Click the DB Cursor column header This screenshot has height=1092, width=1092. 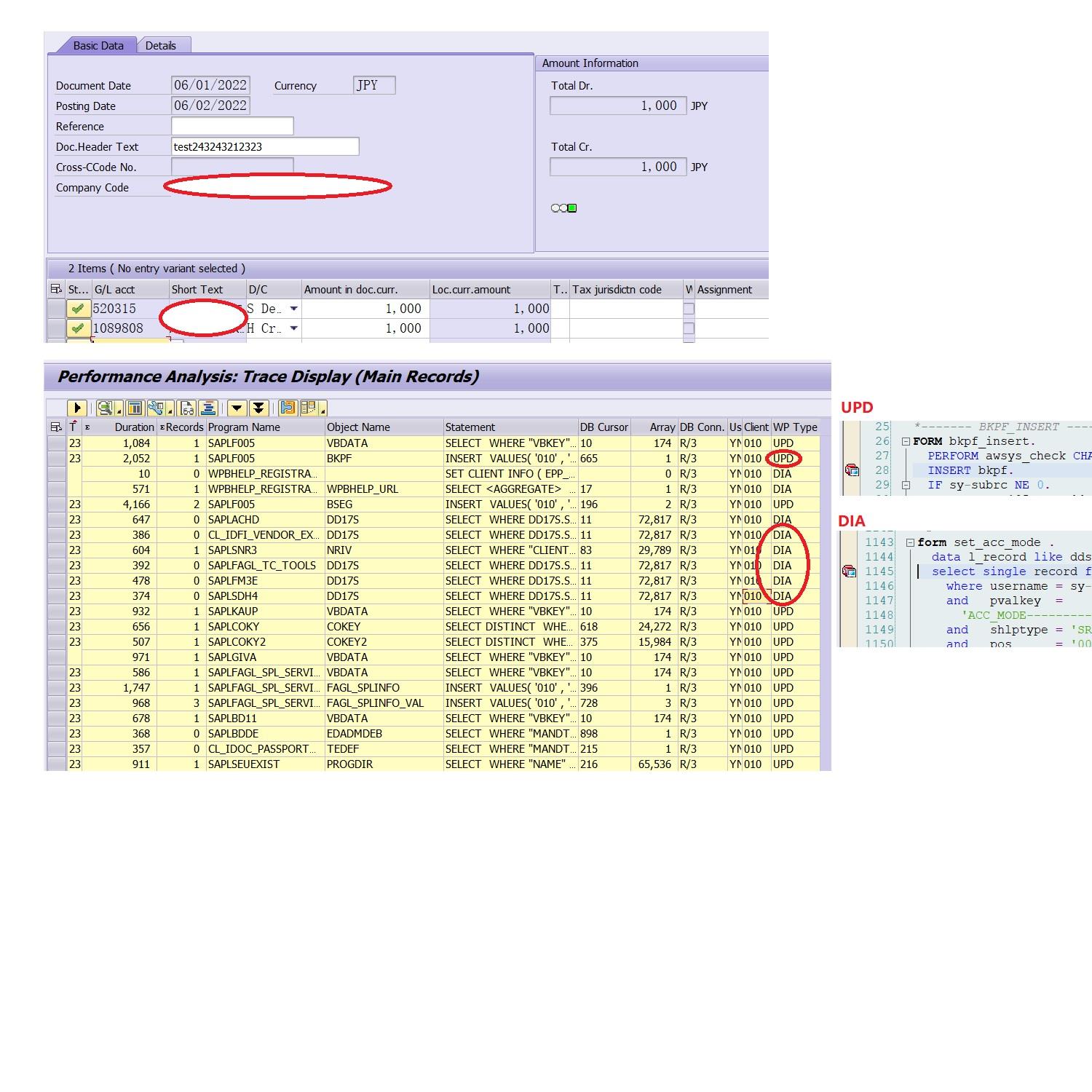(x=604, y=427)
